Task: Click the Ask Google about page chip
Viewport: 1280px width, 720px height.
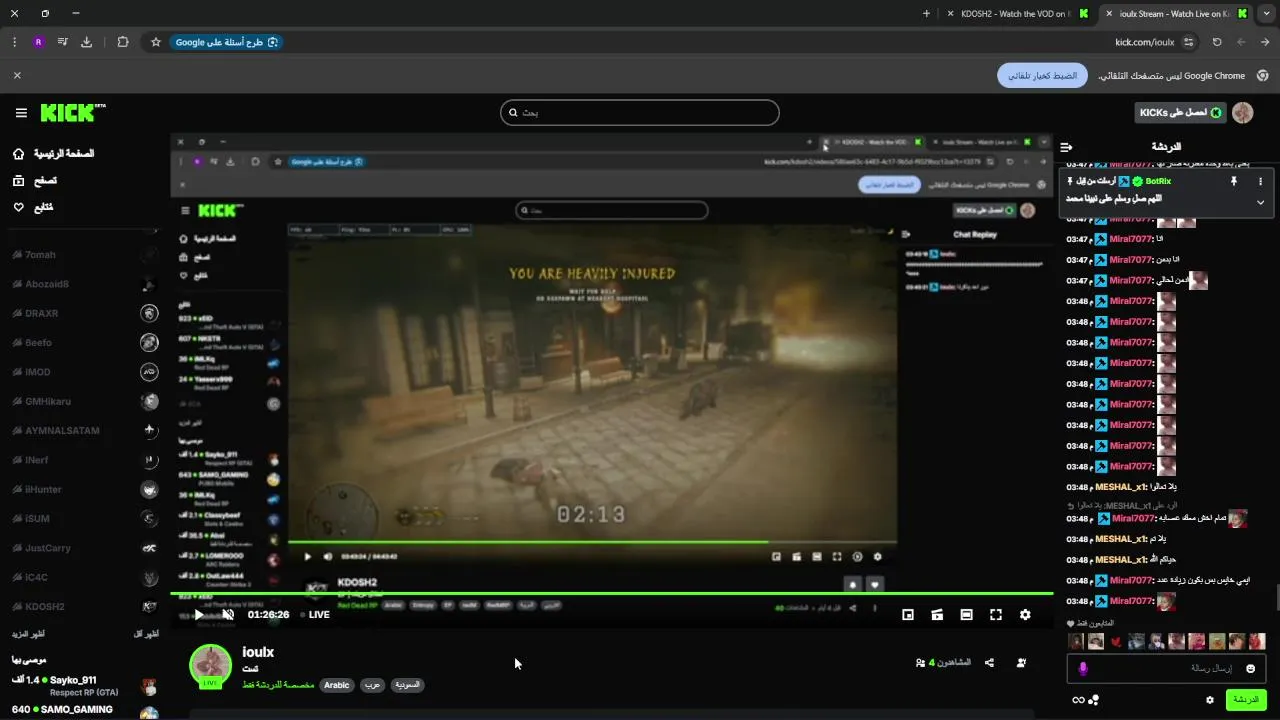Action: pyautogui.click(x=226, y=42)
